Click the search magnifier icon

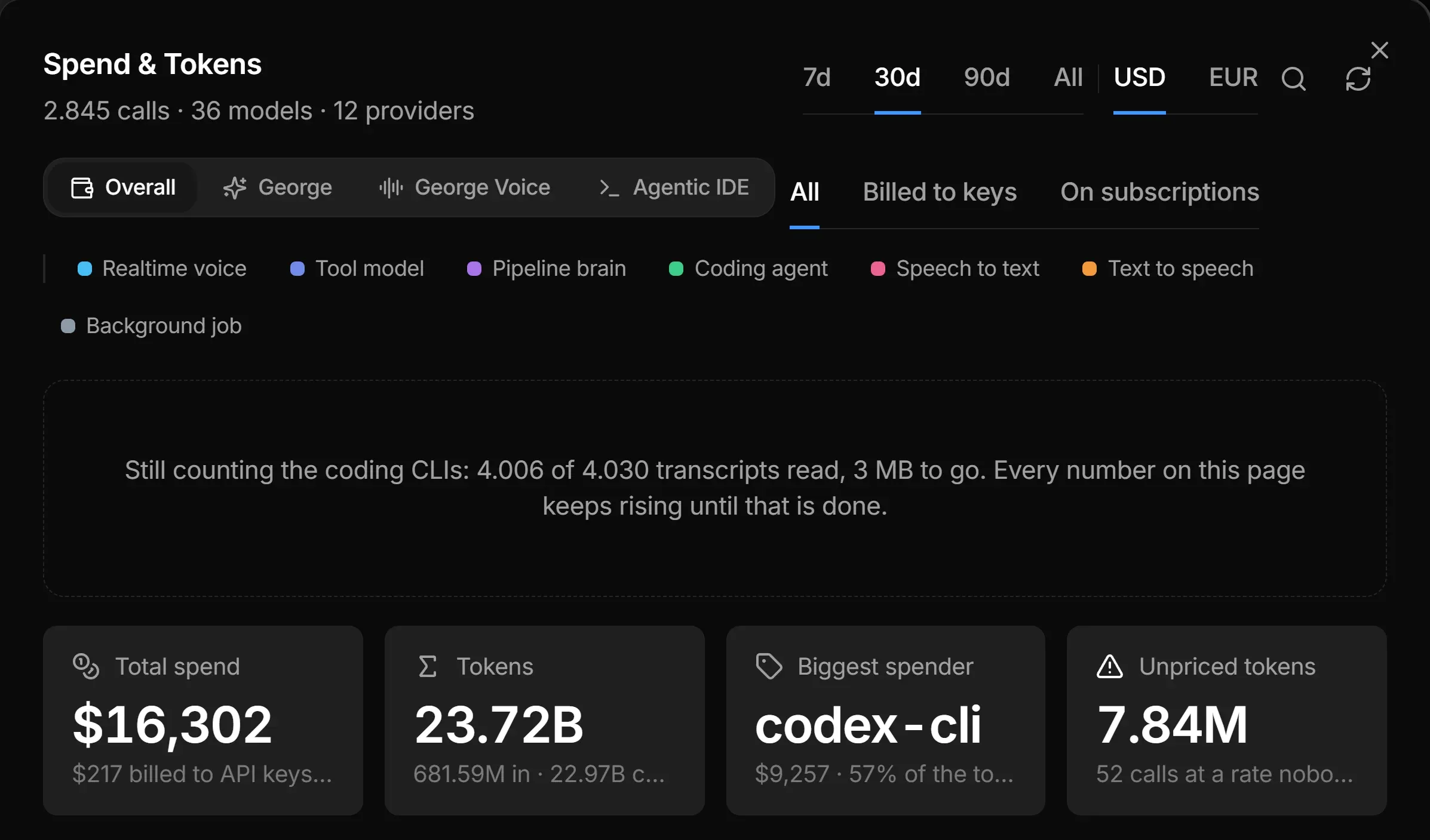pyautogui.click(x=1293, y=78)
